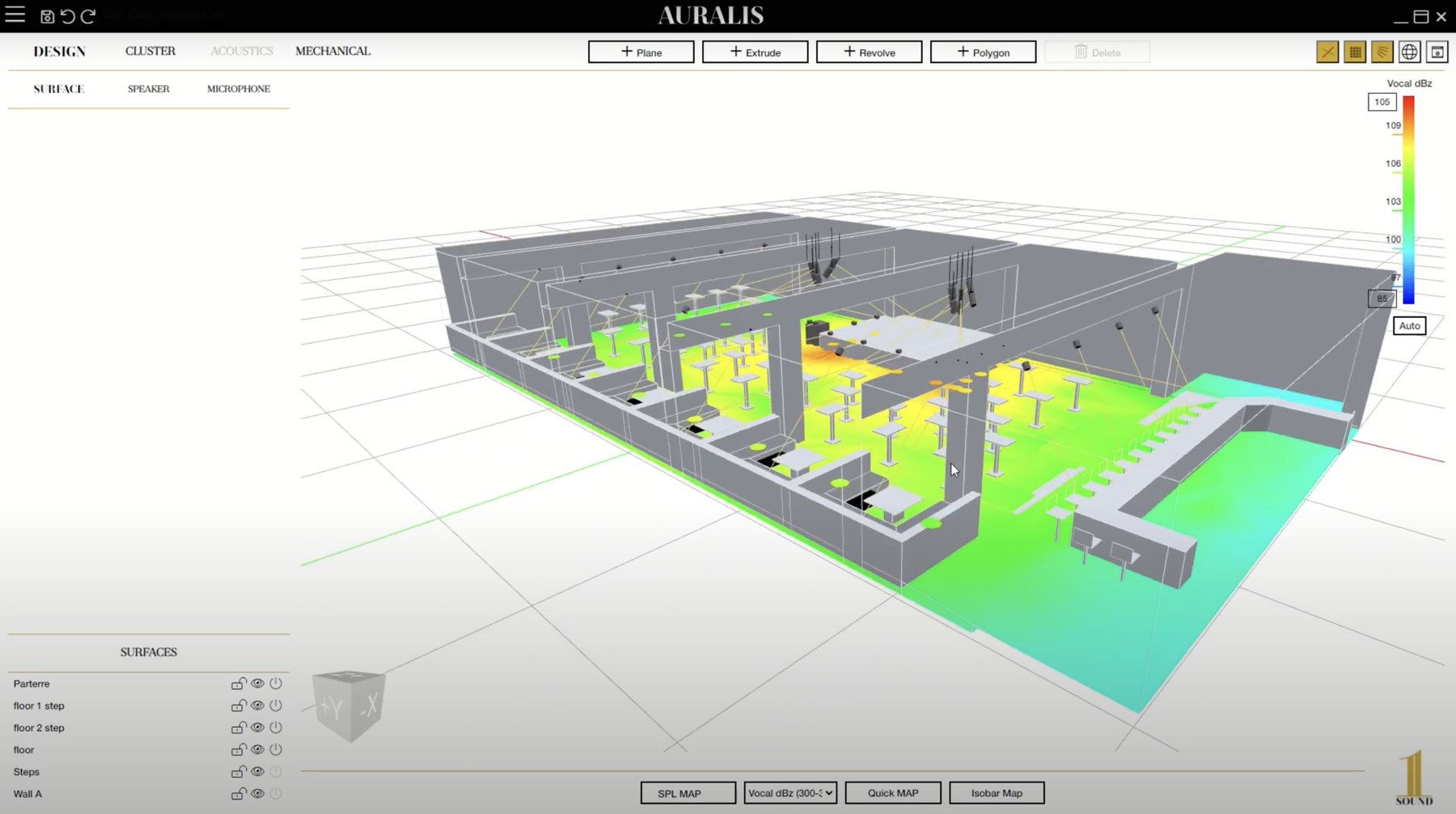The image size is (1456, 814).
Task: Open the Vocal dBz frequency dropdown
Action: tap(789, 793)
